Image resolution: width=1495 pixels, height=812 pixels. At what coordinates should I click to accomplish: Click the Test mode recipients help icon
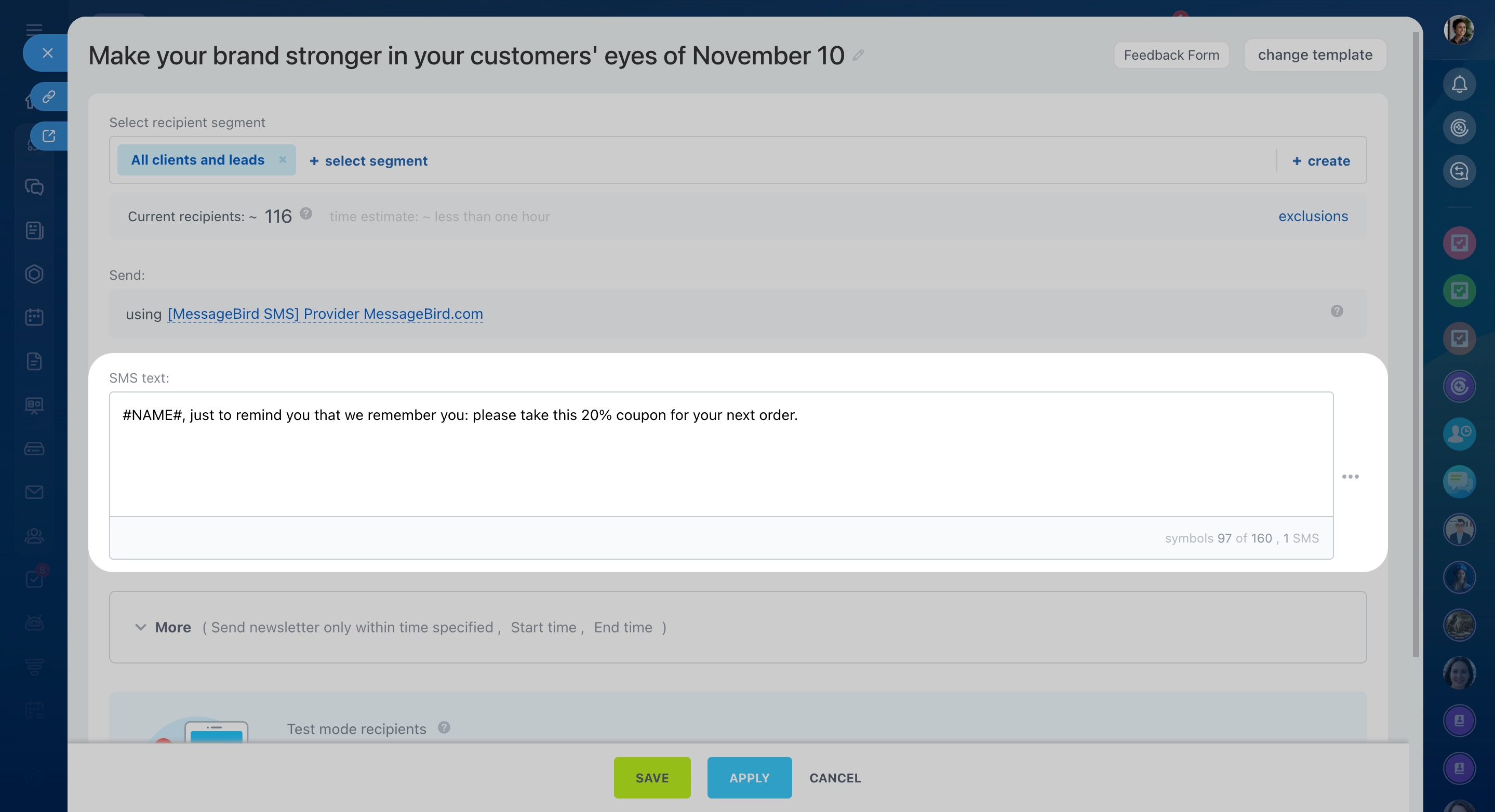[x=444, y=727]
